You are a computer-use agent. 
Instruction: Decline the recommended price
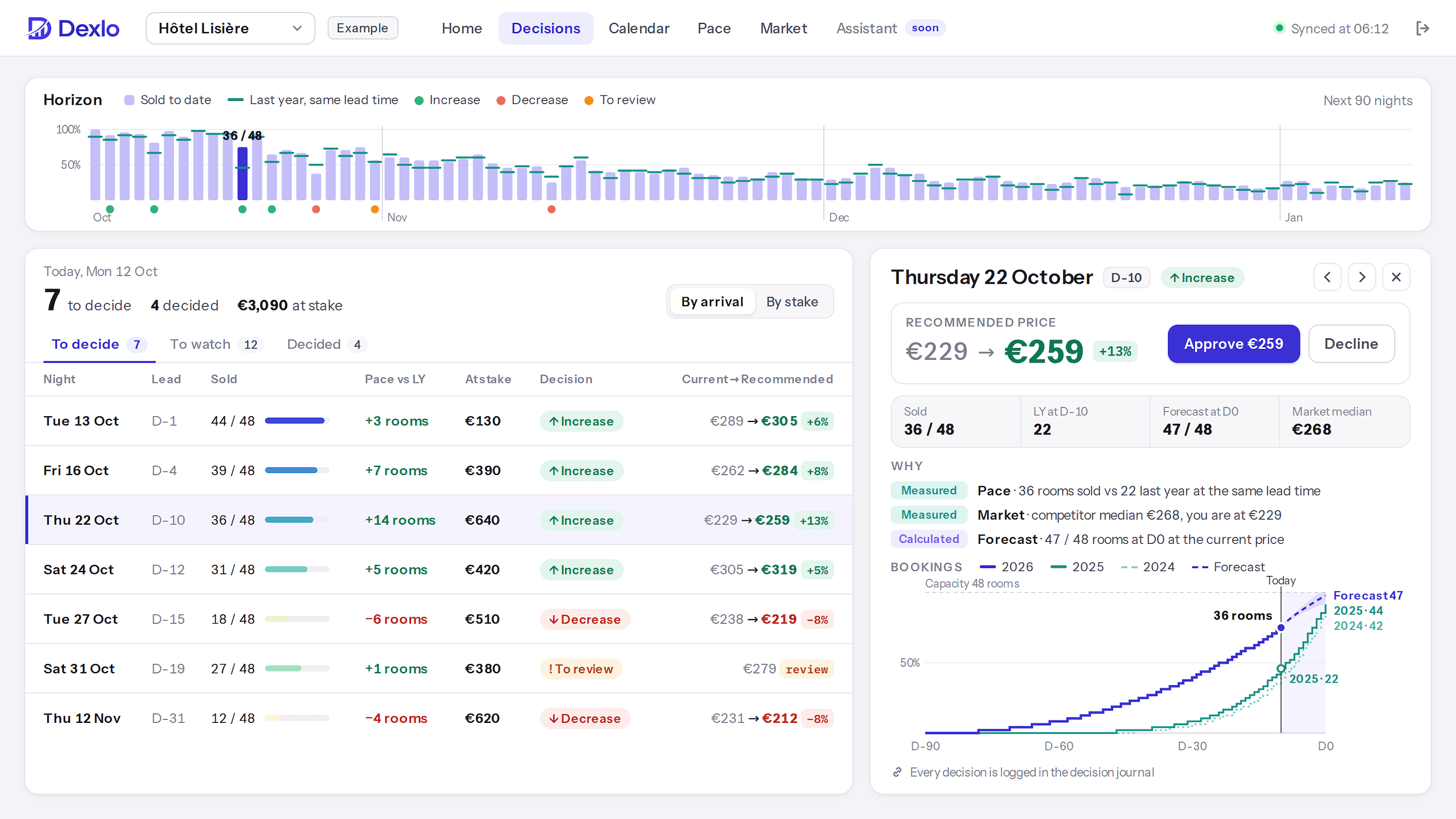tap(1352, 343)
